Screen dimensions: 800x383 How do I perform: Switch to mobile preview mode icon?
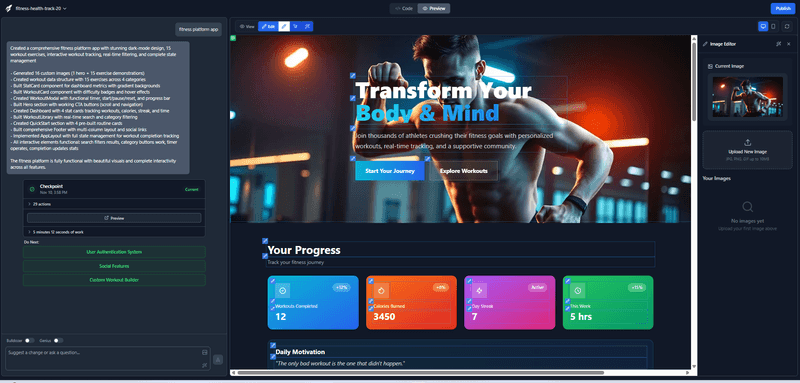click(773, 27)
